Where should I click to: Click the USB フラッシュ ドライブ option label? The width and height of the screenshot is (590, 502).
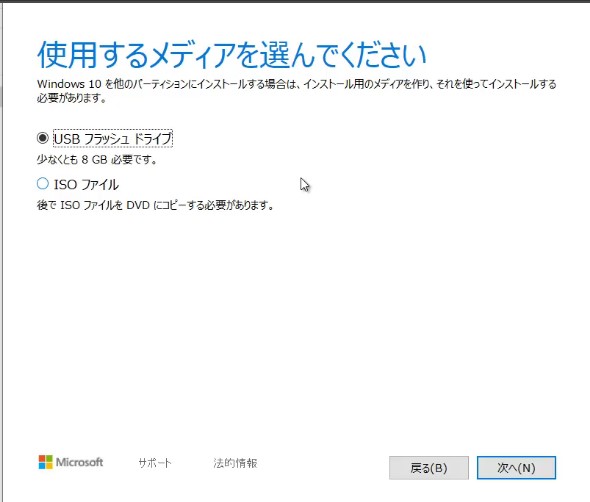point(113,138)
